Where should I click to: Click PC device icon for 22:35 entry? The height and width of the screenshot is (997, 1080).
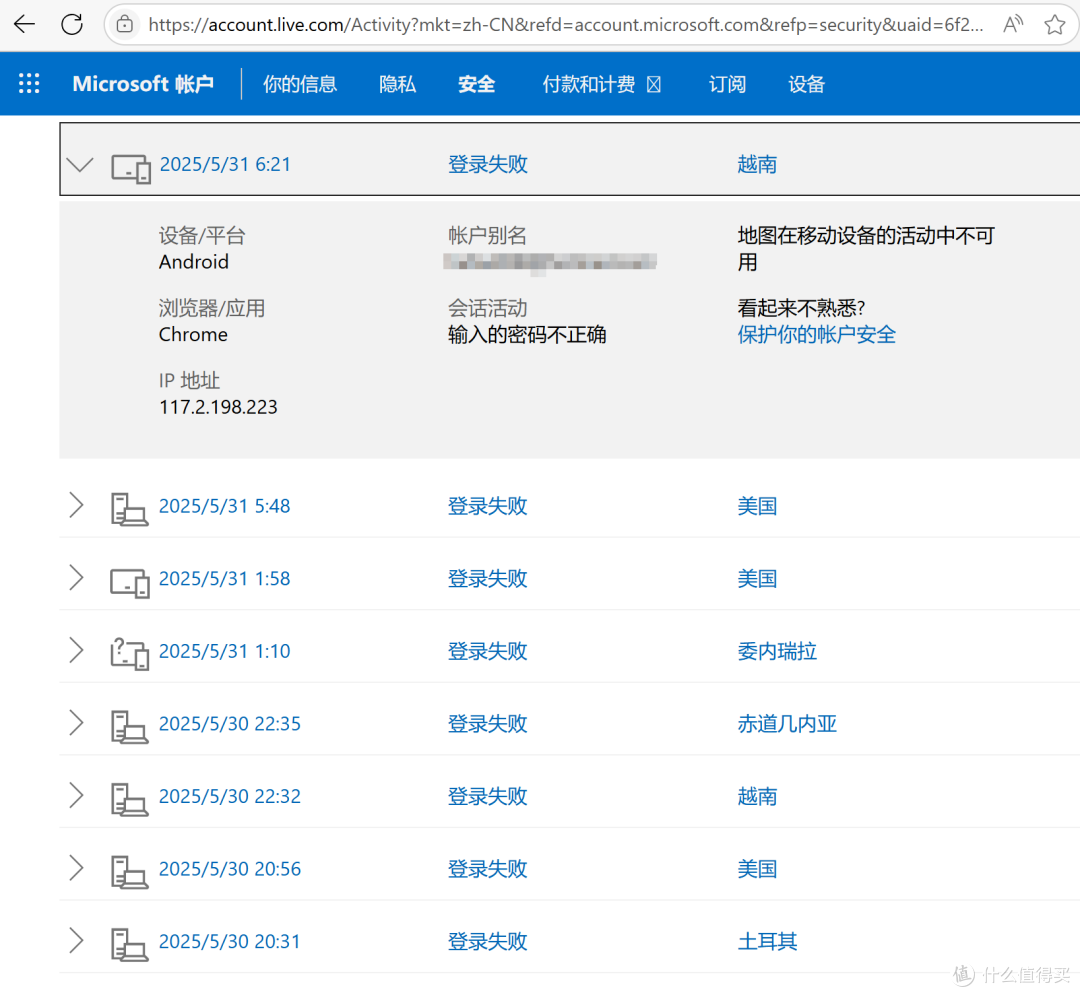coord(129,728)
